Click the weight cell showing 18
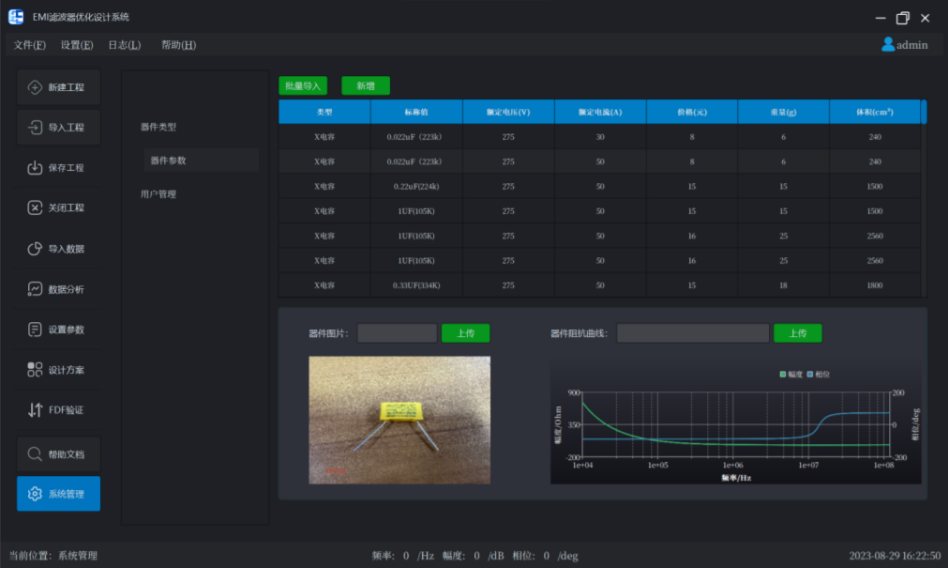 tap(784, 285)
